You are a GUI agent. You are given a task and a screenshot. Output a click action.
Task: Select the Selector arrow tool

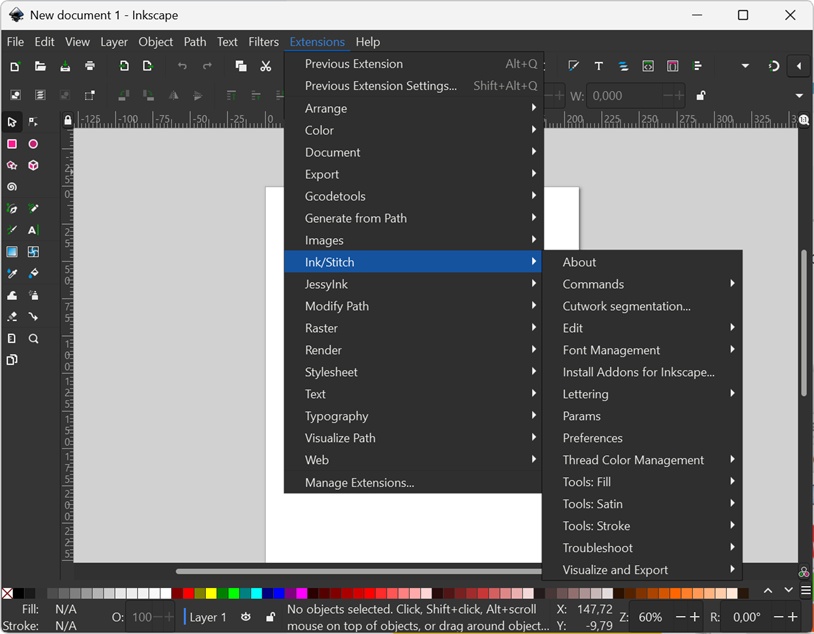(x=12, y=122)
